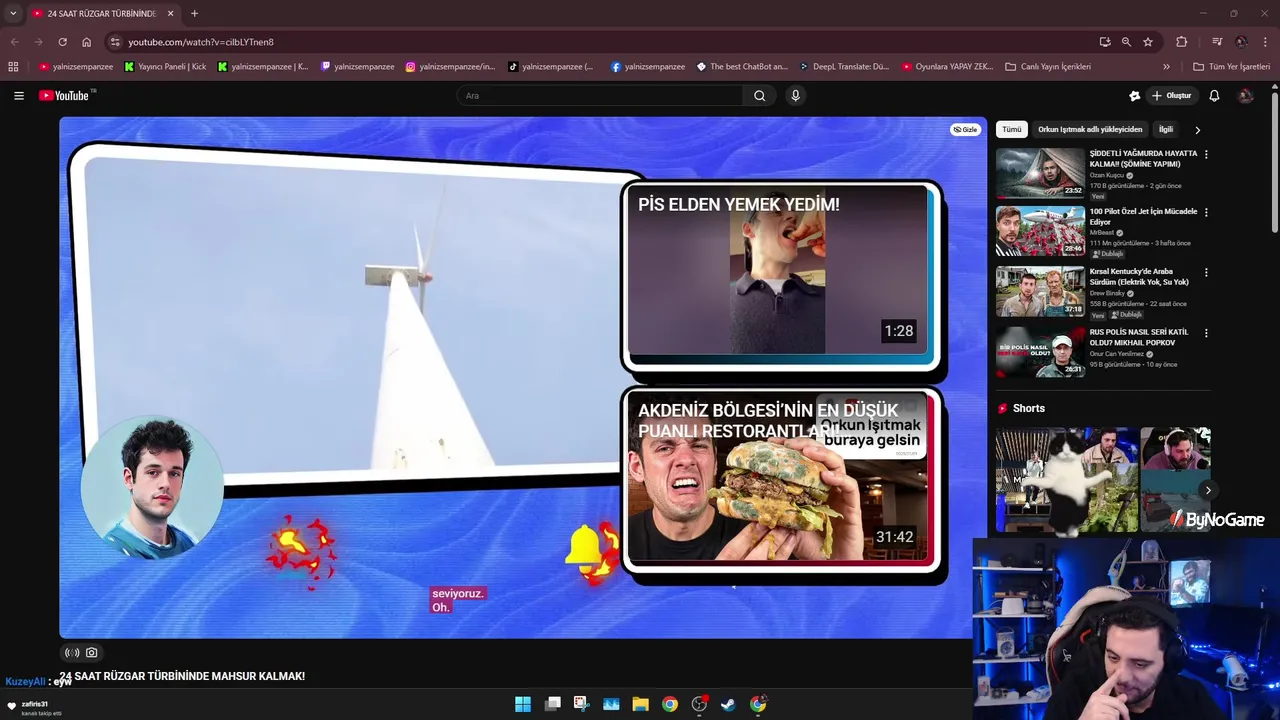Open the 100 Pilot Özel Jet video title
This screenshot has width=1280, height=720.
pyautogui.click(x=1143, y=217)
